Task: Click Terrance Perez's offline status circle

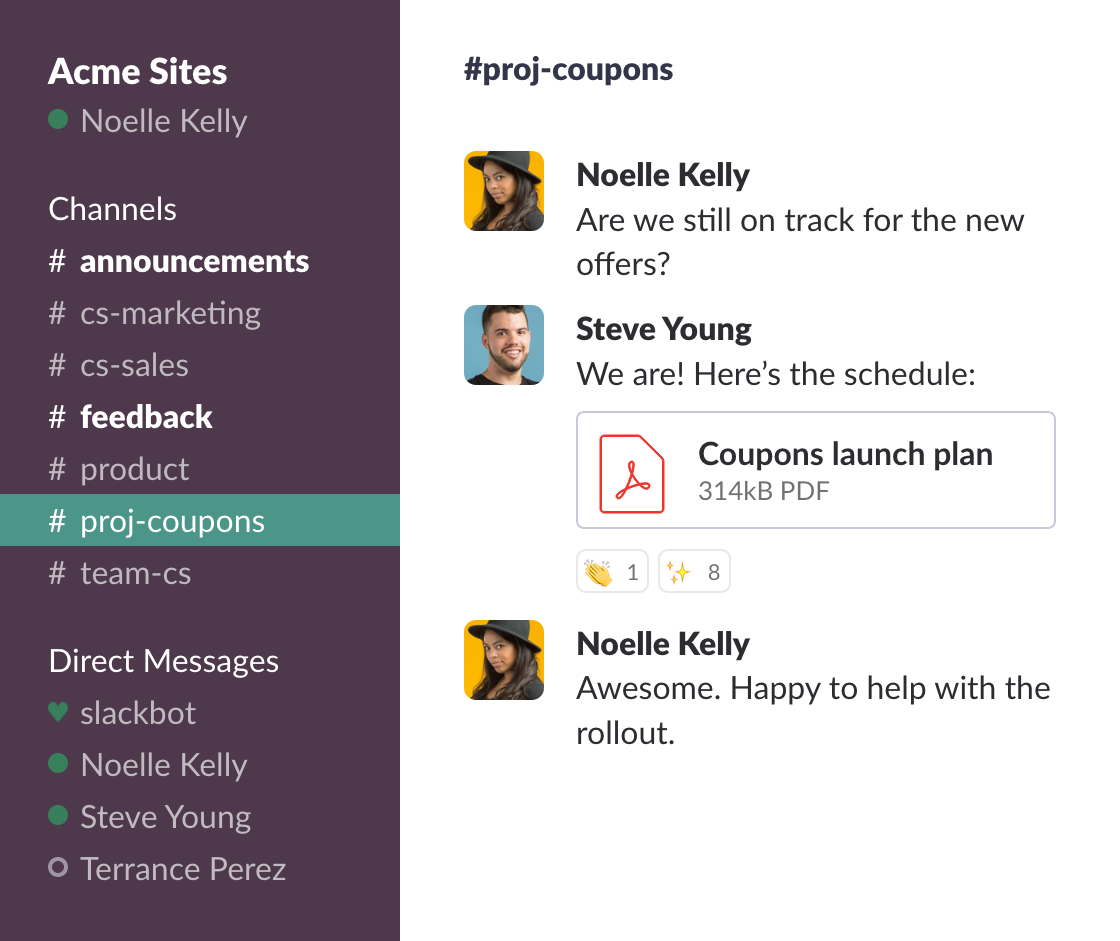Action: (58, 867)
